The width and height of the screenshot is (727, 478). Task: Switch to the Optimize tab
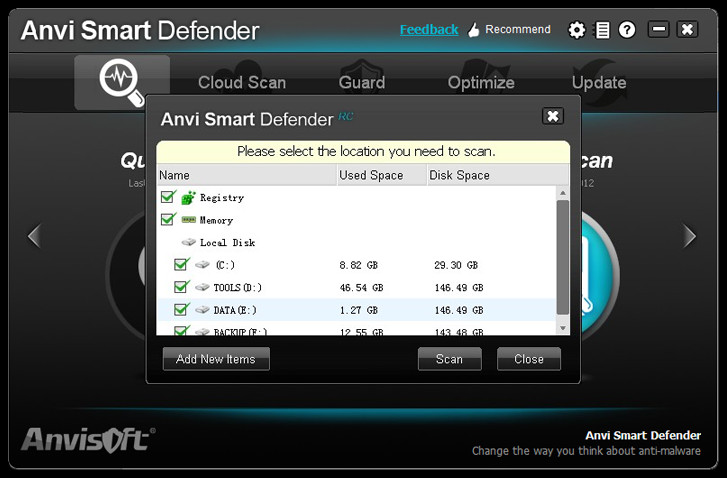coord(481,83)
